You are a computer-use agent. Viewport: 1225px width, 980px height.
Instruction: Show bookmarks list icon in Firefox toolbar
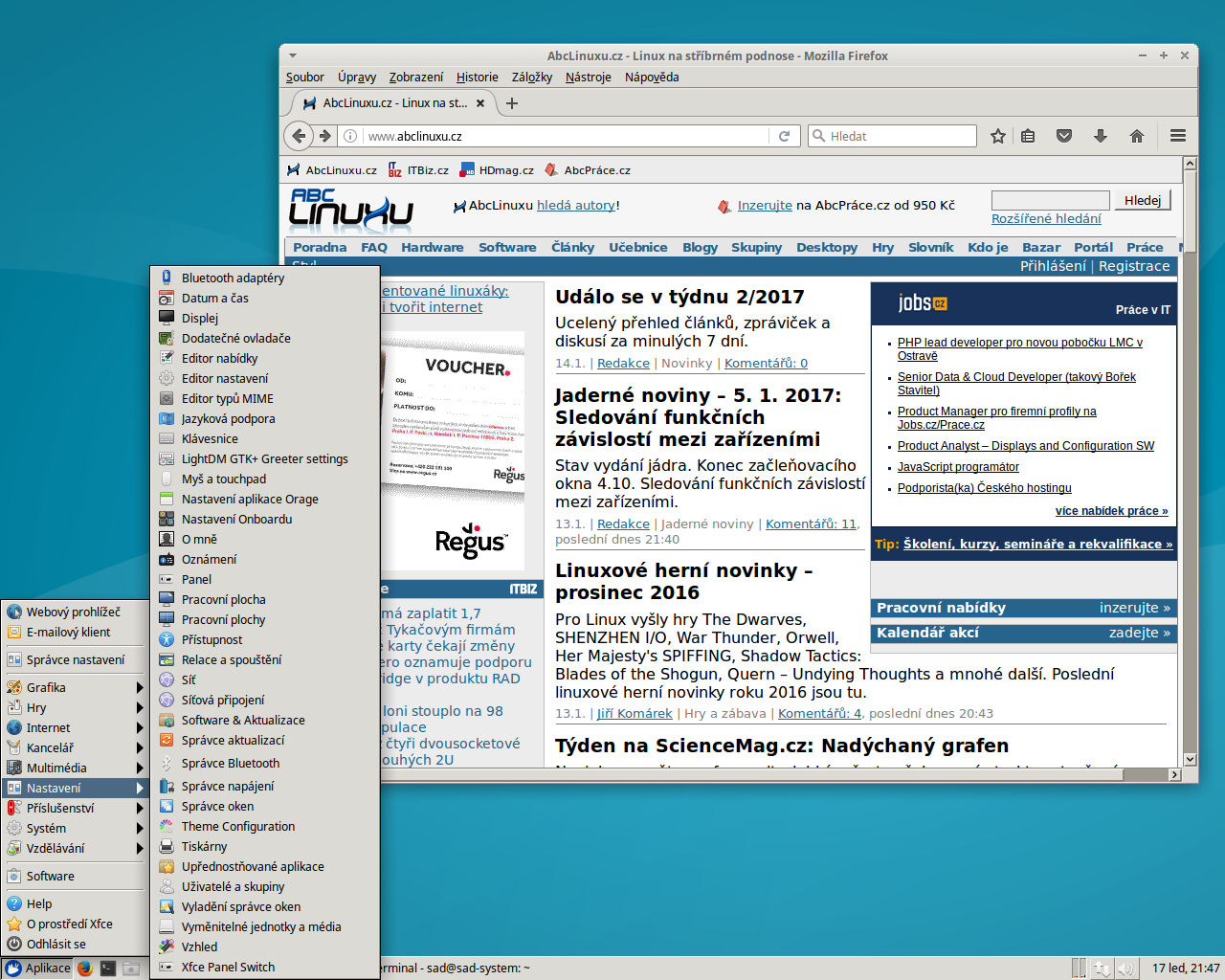(1028, 136)
